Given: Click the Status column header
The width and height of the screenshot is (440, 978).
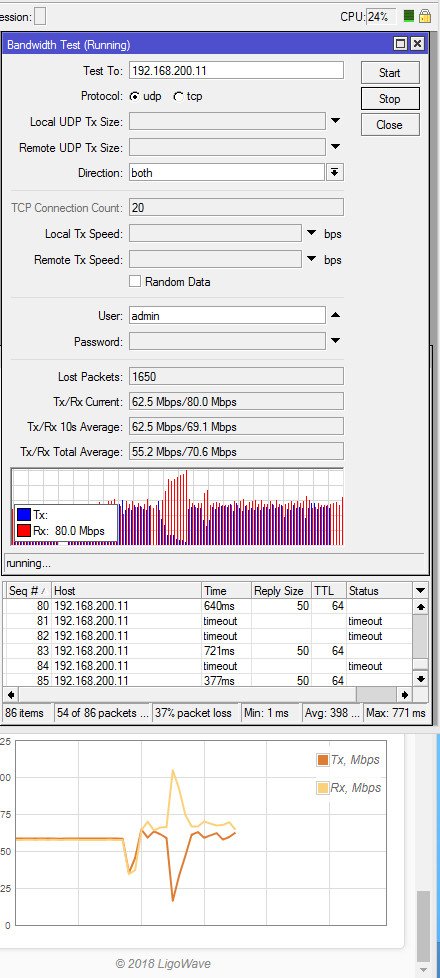Looking at the screenshot, I should coord(379,591).
